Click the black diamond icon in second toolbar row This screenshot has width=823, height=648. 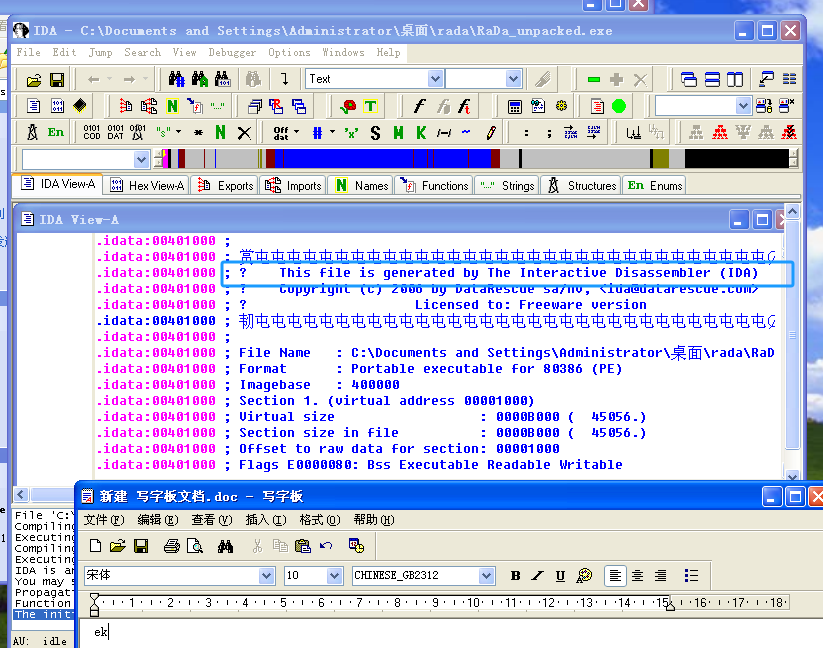80,106
